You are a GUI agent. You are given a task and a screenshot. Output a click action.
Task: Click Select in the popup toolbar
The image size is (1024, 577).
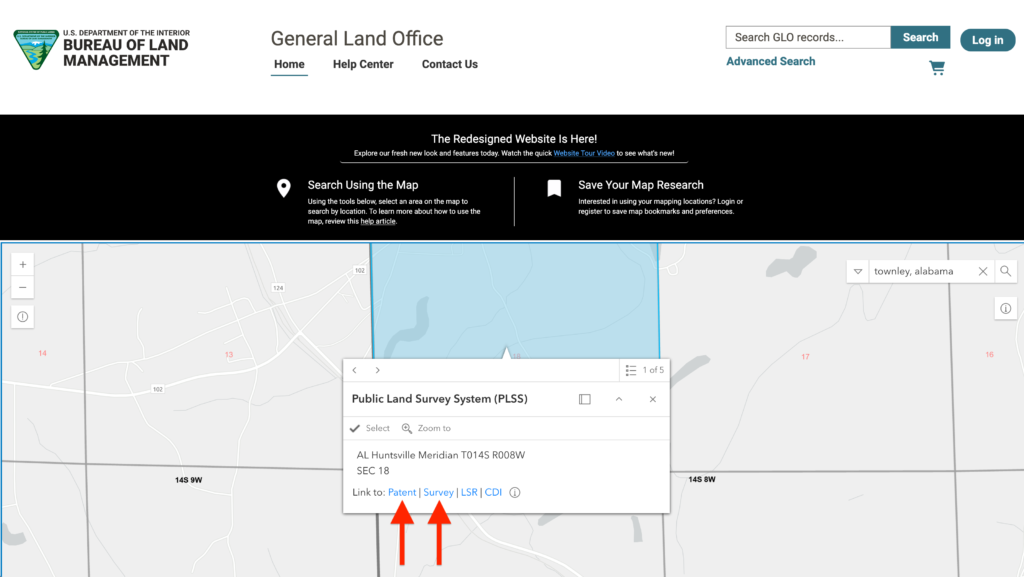370,428
